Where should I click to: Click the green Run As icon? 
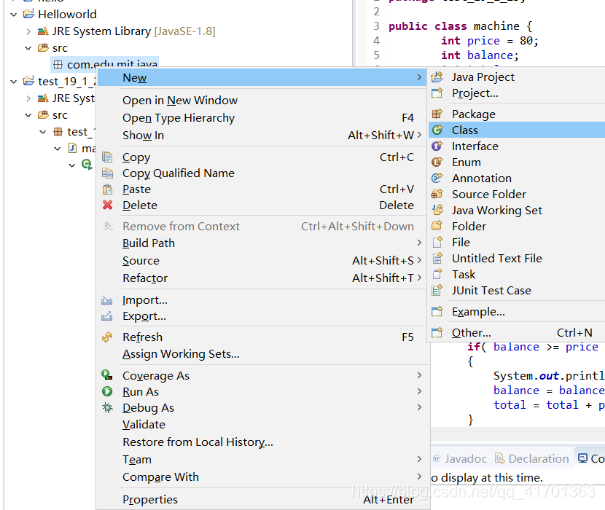[107, 392]
